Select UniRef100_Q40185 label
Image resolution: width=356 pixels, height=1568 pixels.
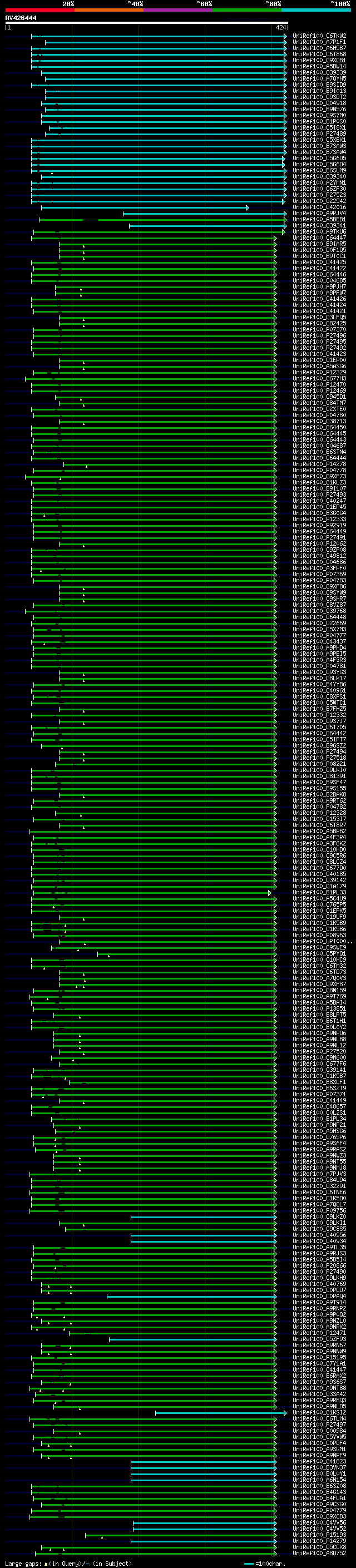click(319, 873)
